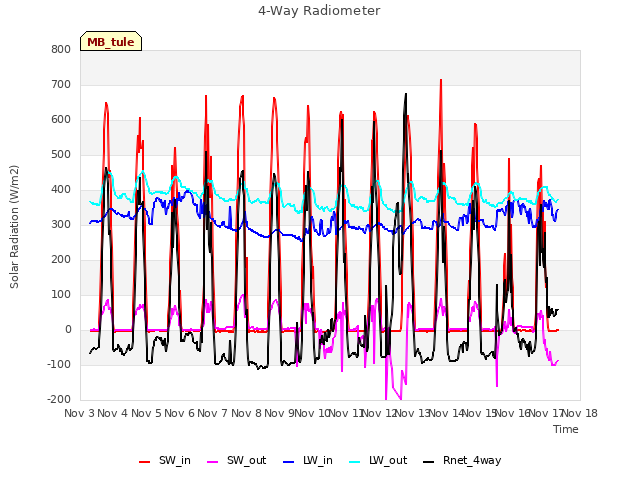Click the -100 y-axis label
This screenshot has width=640, height=480.
59,364
